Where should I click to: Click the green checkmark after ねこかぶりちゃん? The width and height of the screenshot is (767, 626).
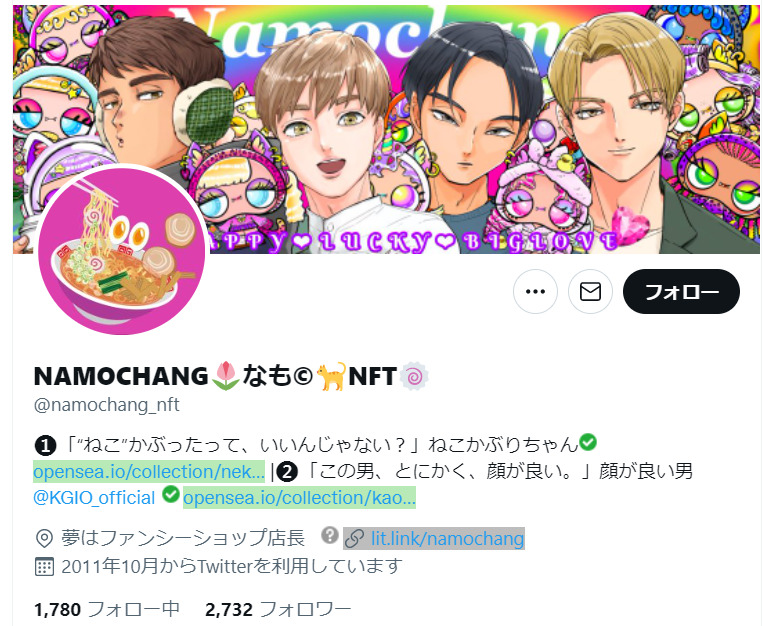coord(587,442)
